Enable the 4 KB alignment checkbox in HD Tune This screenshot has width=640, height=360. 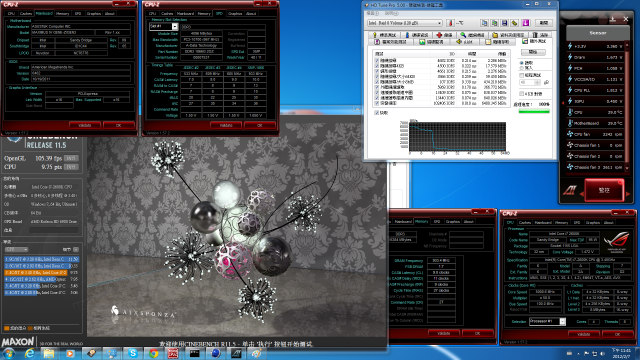click(x=522, y=94)
